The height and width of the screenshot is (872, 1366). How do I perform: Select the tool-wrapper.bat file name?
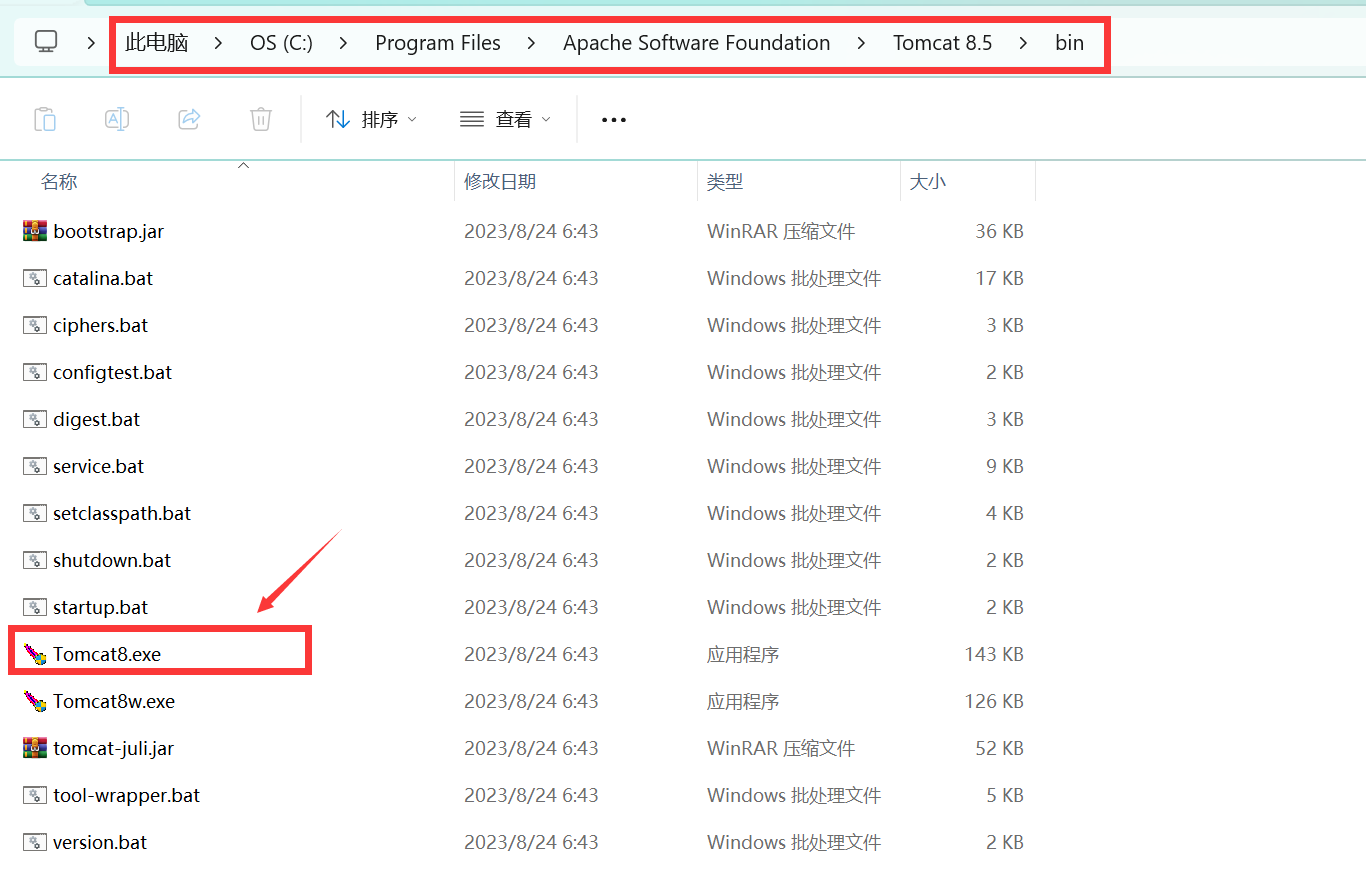(127, 795)
